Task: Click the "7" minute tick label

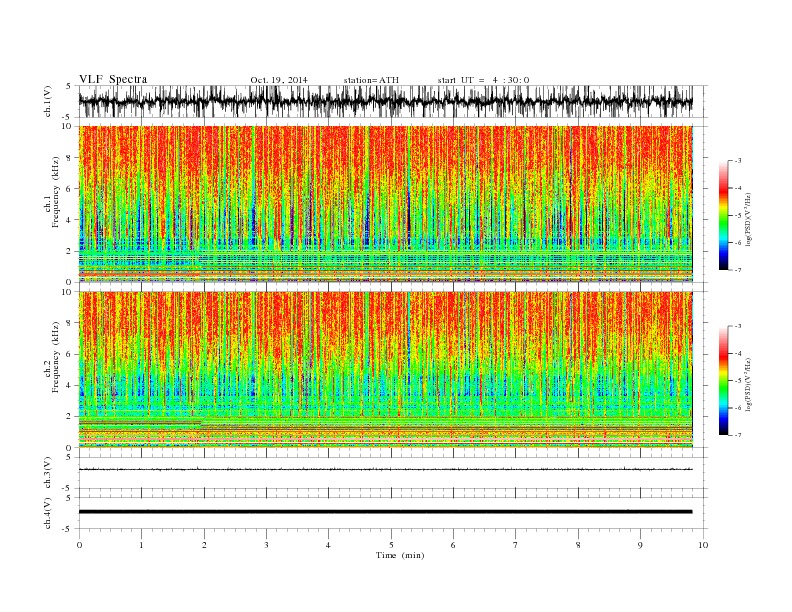Action: (x=516, y=545)
